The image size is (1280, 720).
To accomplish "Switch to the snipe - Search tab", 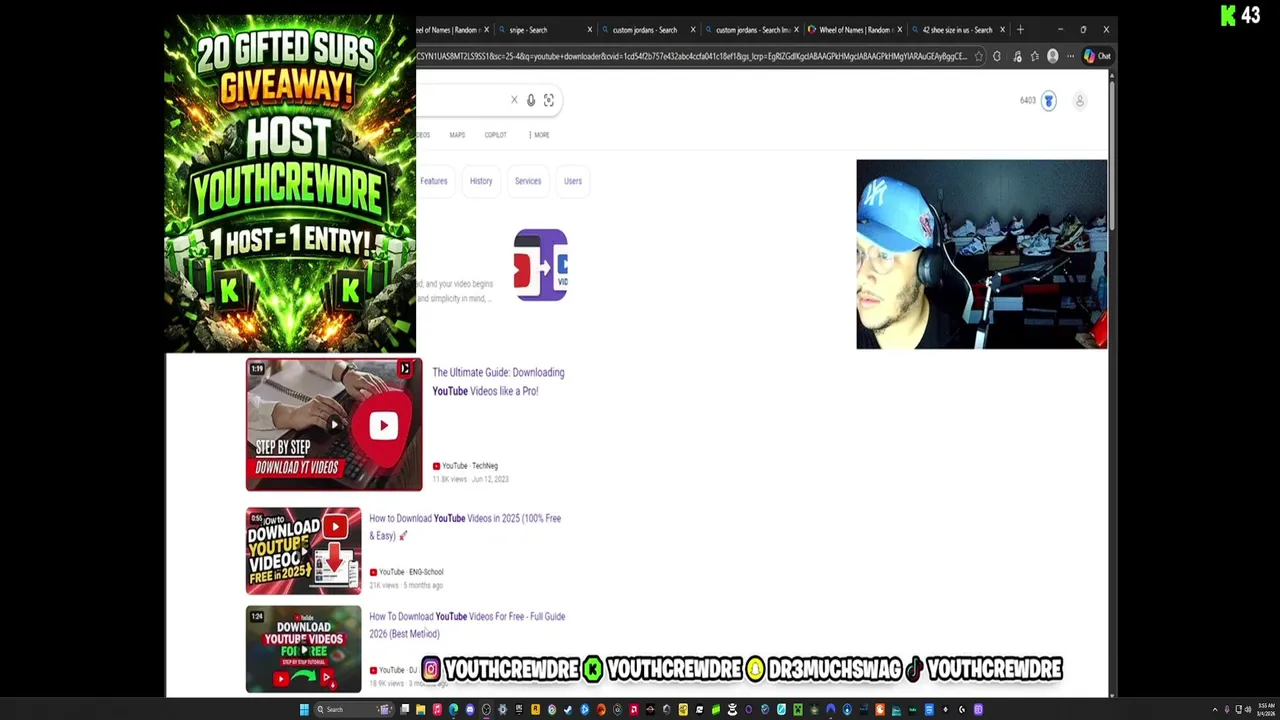I will [545, 30].
